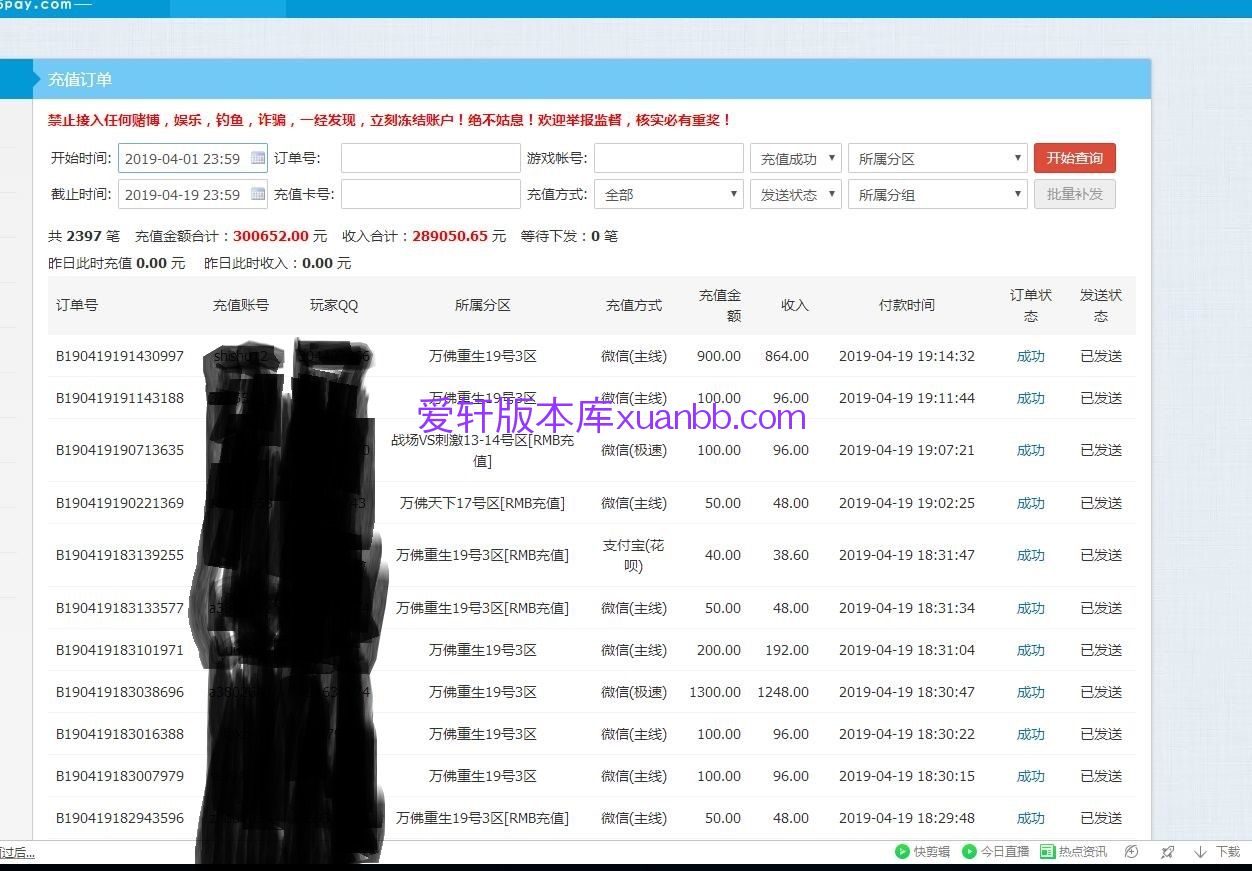Click 成功 status link for order B190419191430997
Viewport: 1252px width, 871px height.
[x=1030, y=356]
